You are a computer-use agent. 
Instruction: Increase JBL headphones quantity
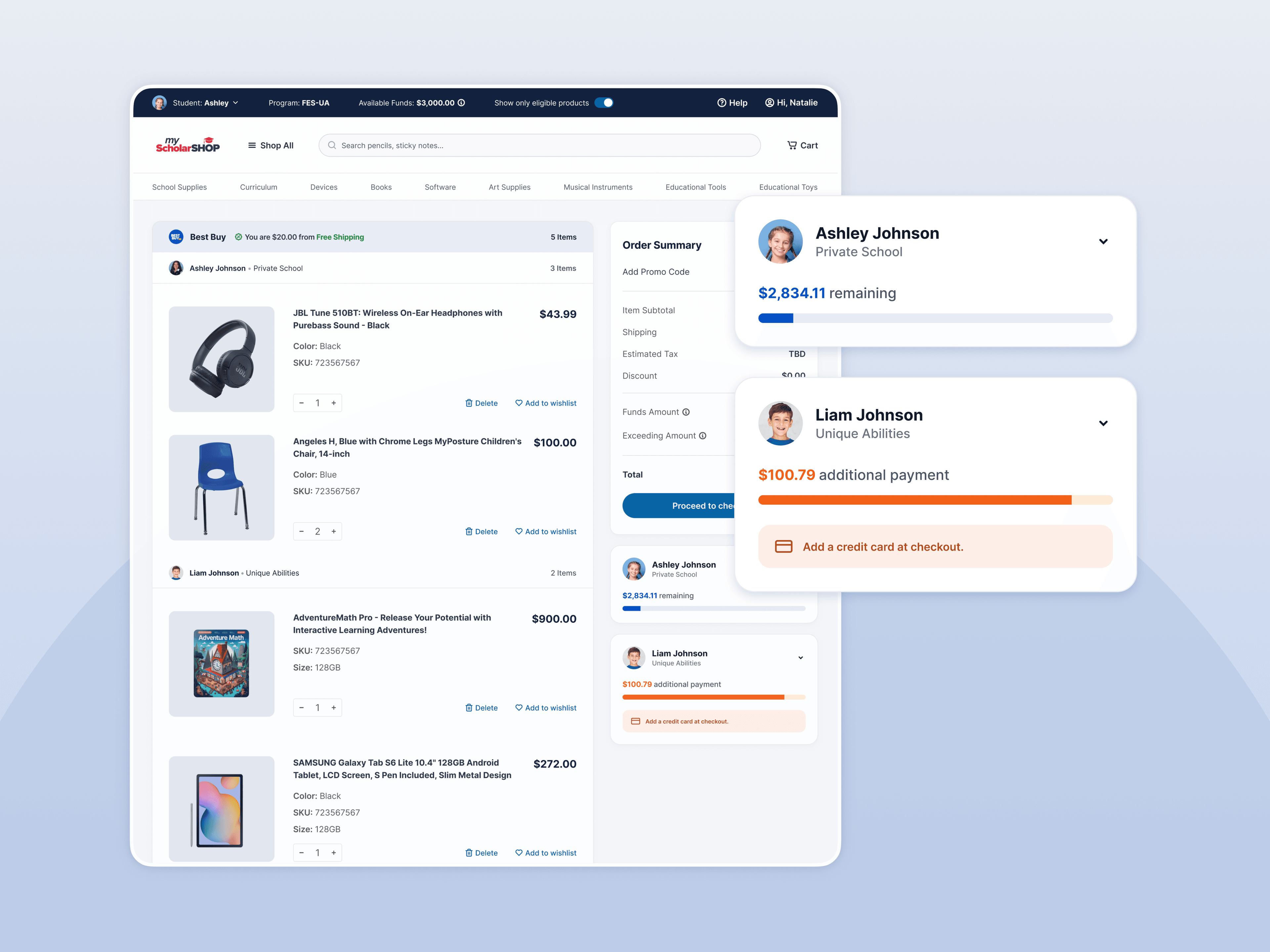pos(334,403)
